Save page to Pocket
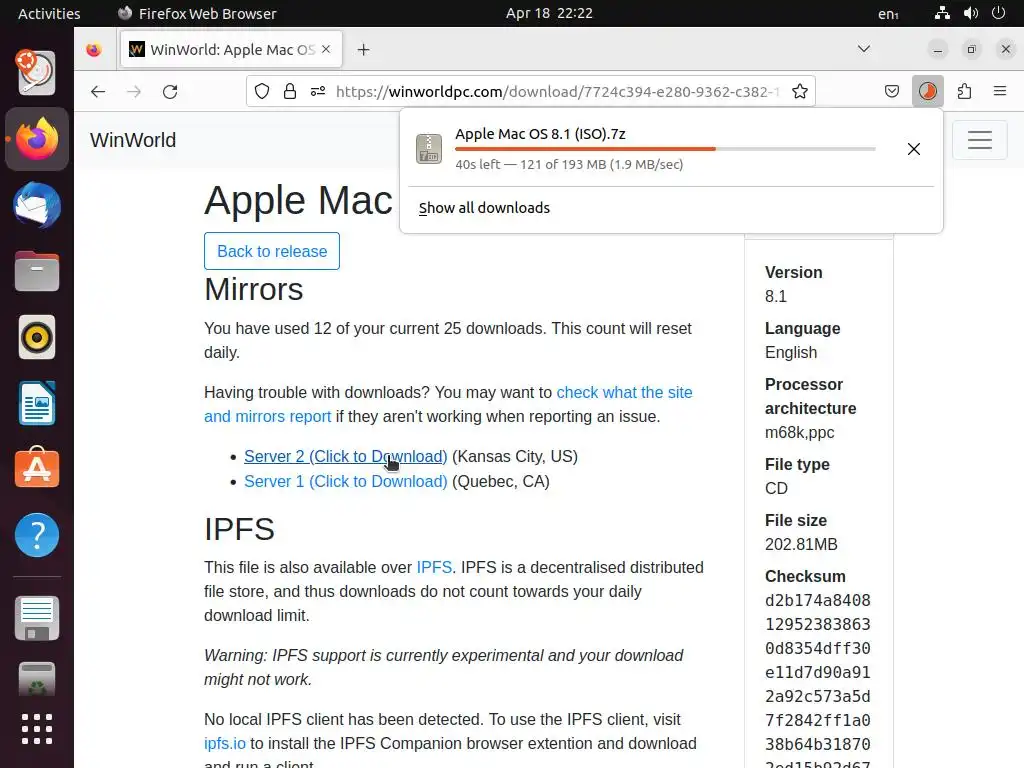This screenshot has width=1024, height=768. pos(892,91)
